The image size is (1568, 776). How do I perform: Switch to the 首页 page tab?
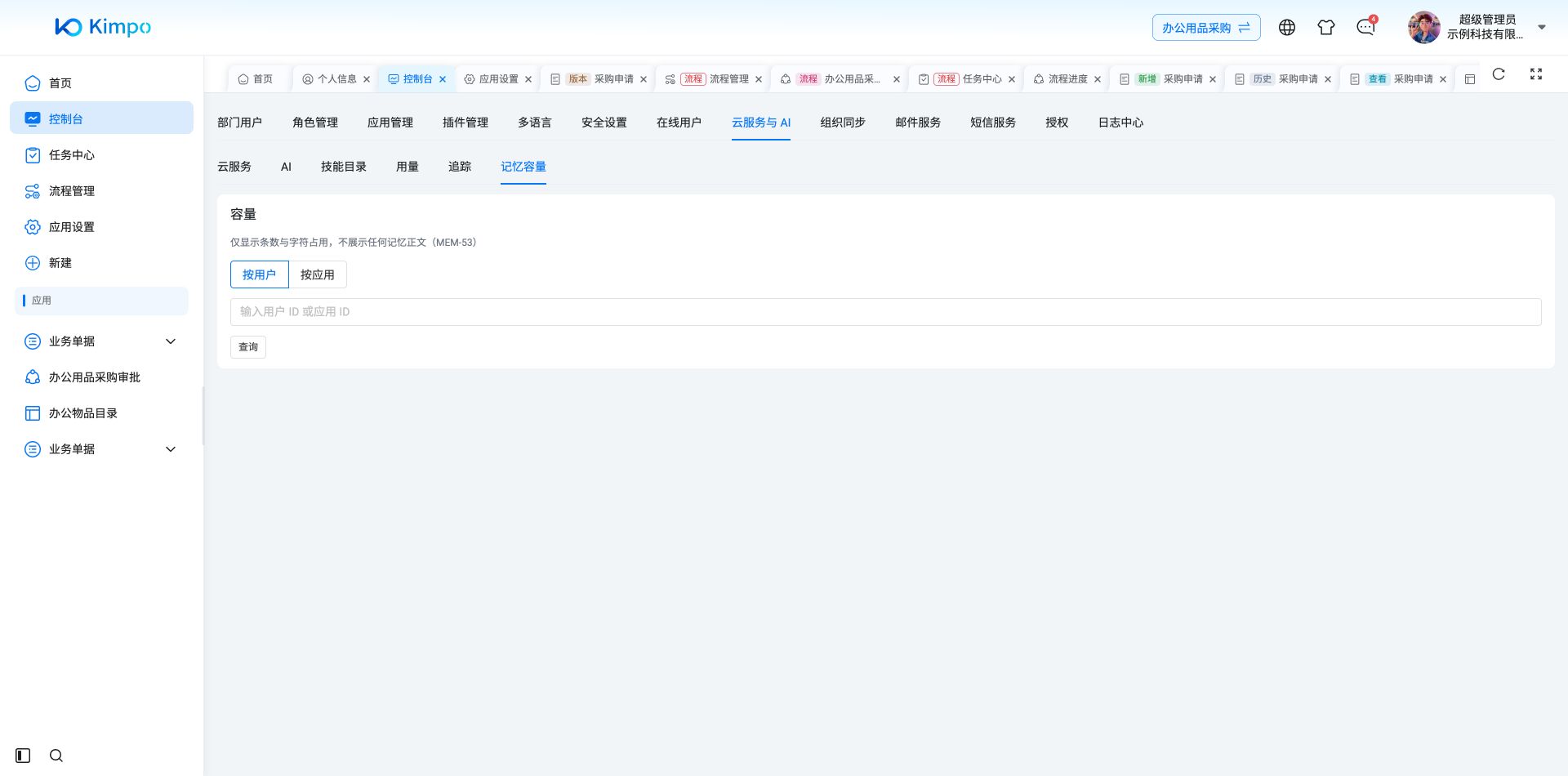256,79
